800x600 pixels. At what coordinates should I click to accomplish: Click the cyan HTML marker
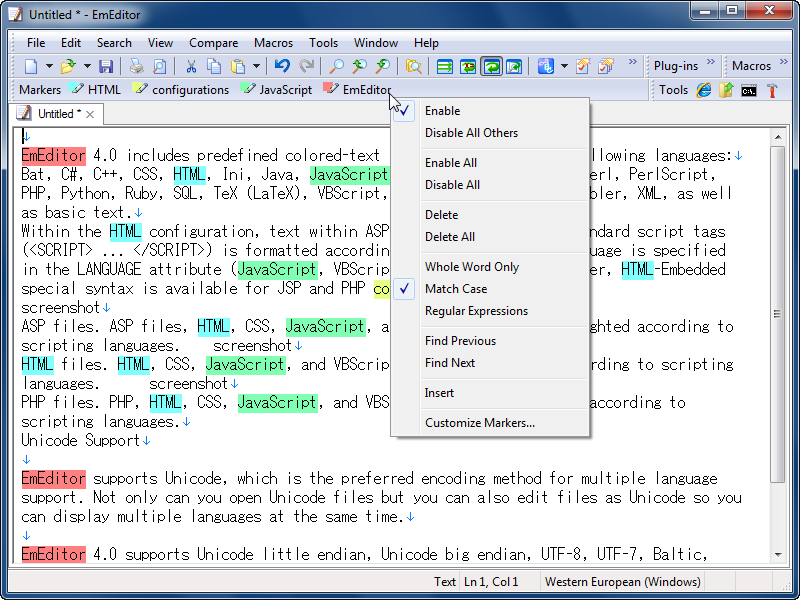tap(95, 90)
